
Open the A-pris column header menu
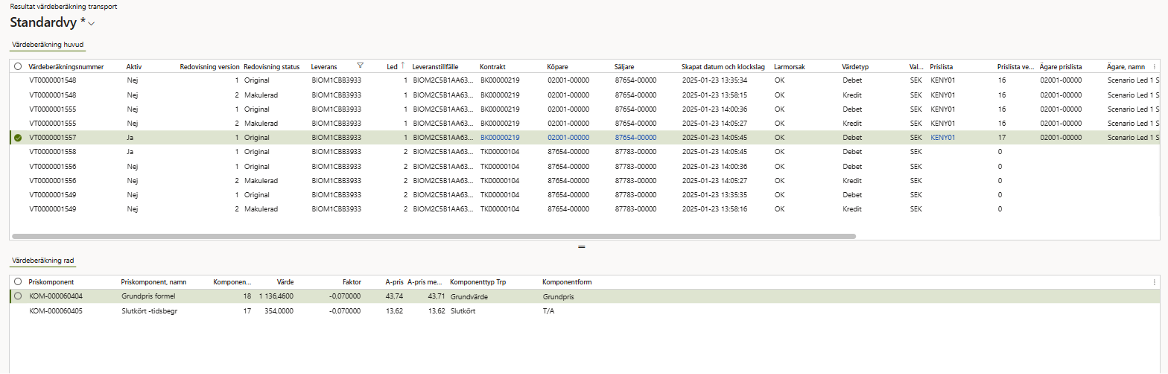tap(394, 282)
